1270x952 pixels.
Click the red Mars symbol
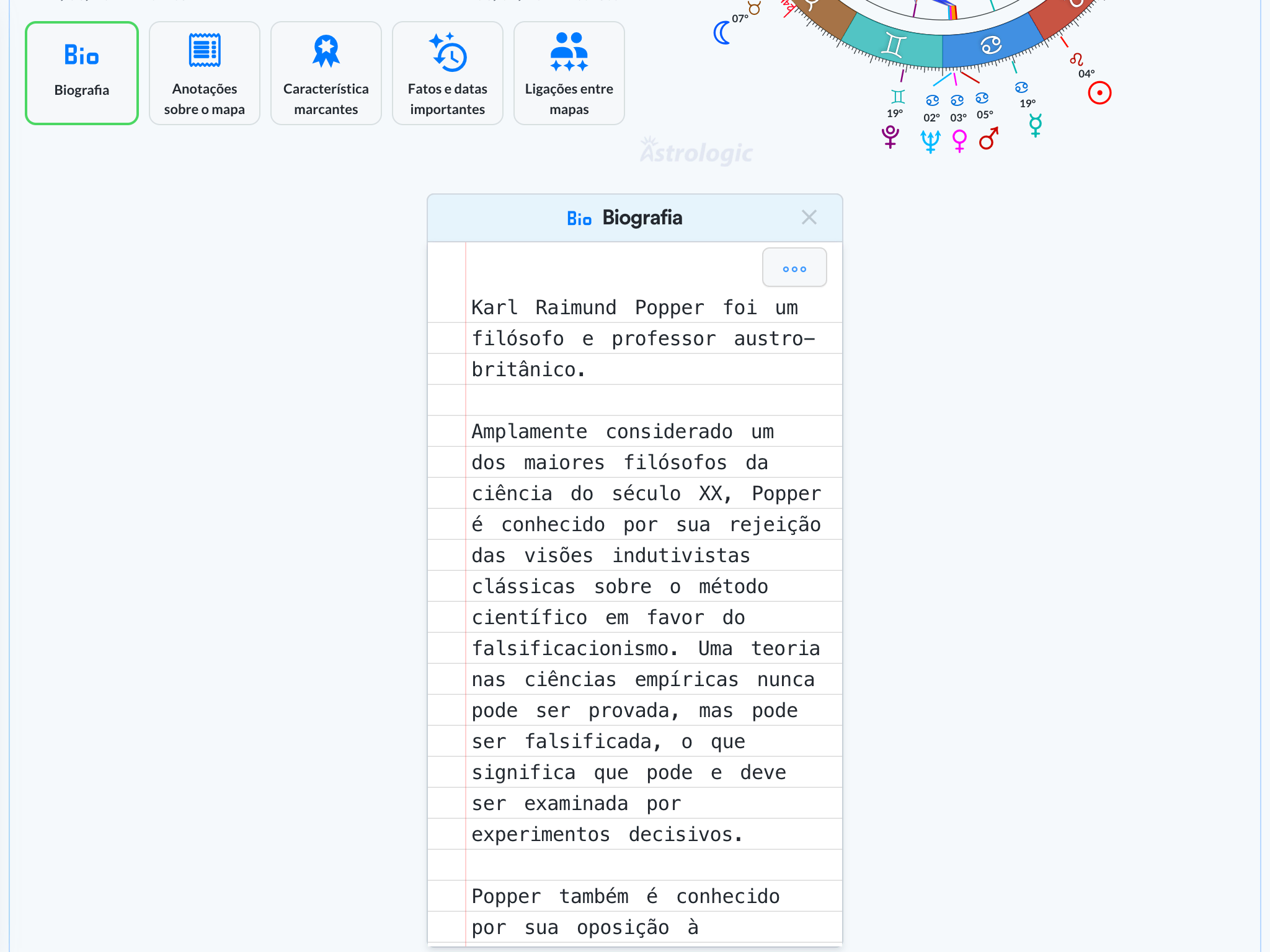pyautogui.click(x=988, y=139)
